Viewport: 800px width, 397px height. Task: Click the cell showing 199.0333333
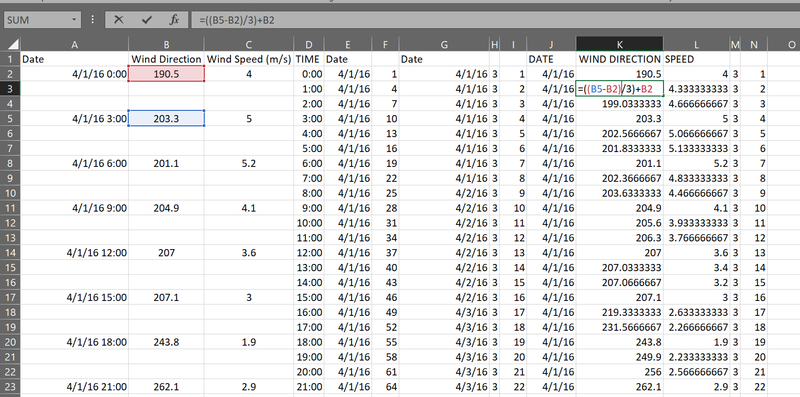(x=620, y=104)
